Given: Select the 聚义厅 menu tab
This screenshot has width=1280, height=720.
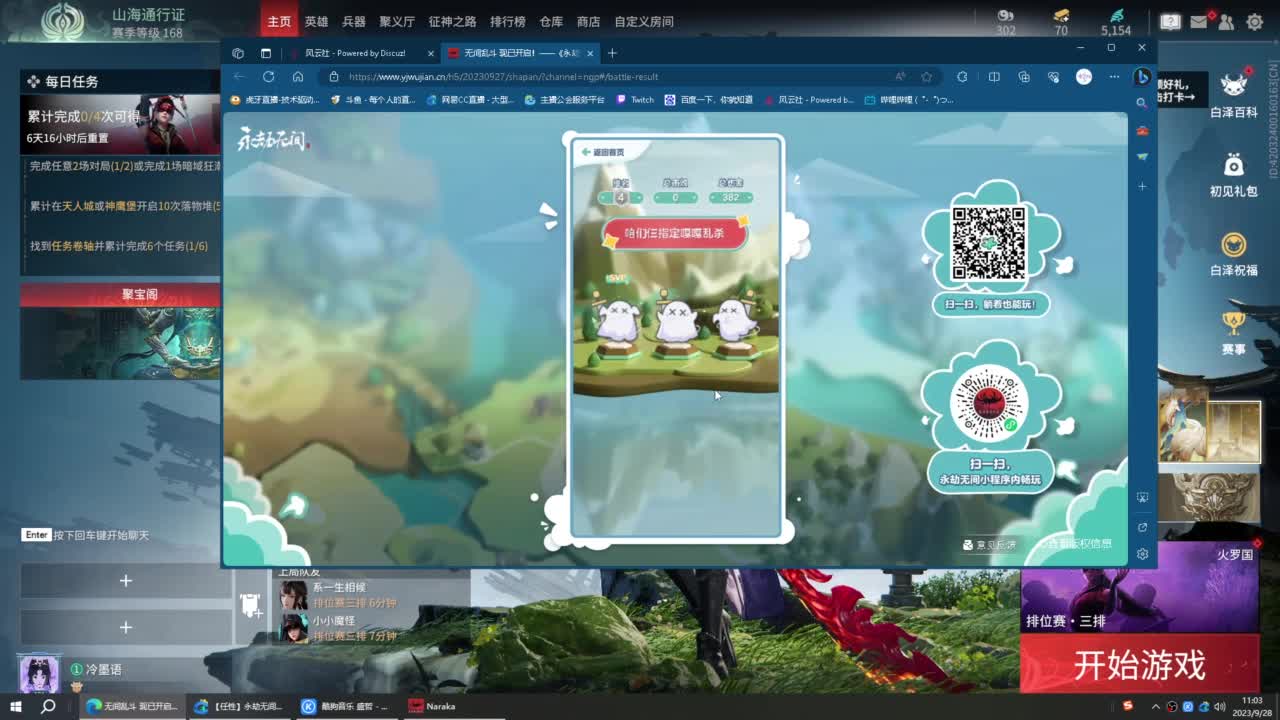Looking at the screenshot, I should [397, 21].
